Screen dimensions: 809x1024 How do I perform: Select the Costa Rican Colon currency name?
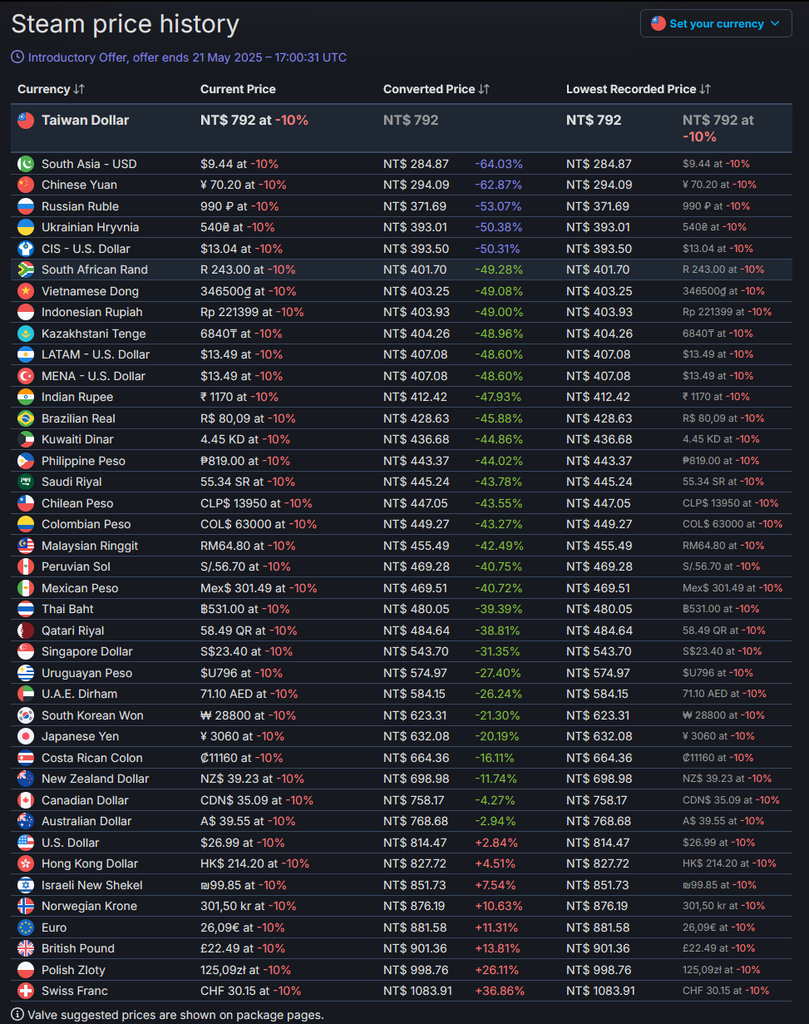coord(92,758)
